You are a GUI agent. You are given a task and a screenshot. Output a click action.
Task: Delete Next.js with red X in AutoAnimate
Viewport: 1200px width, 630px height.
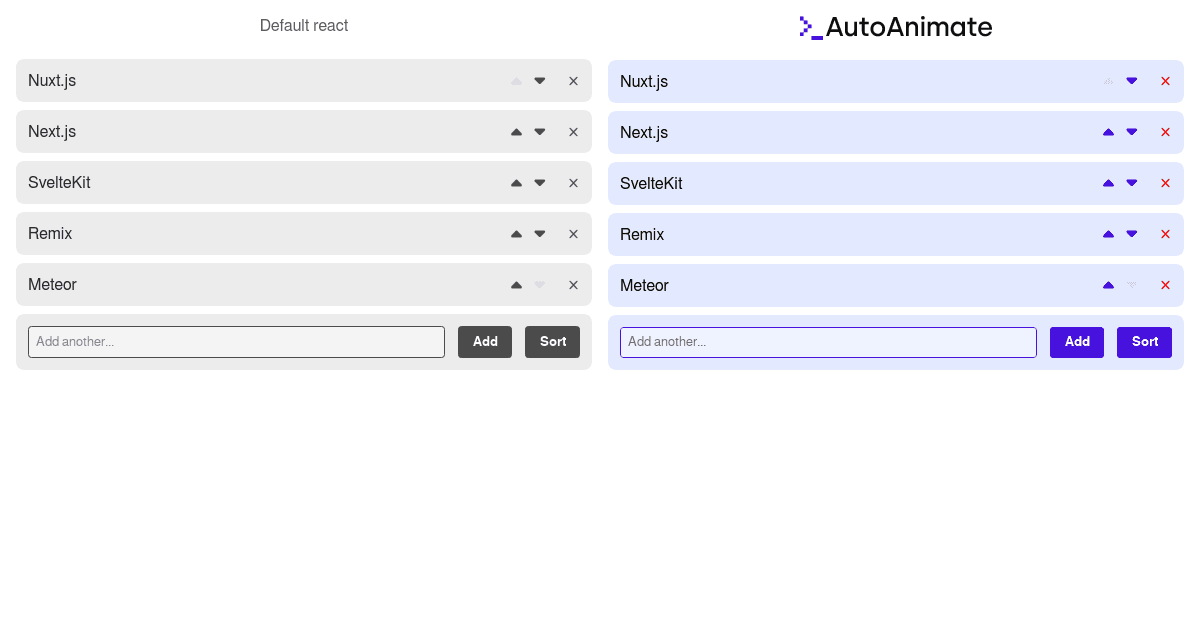(1165, 132)
